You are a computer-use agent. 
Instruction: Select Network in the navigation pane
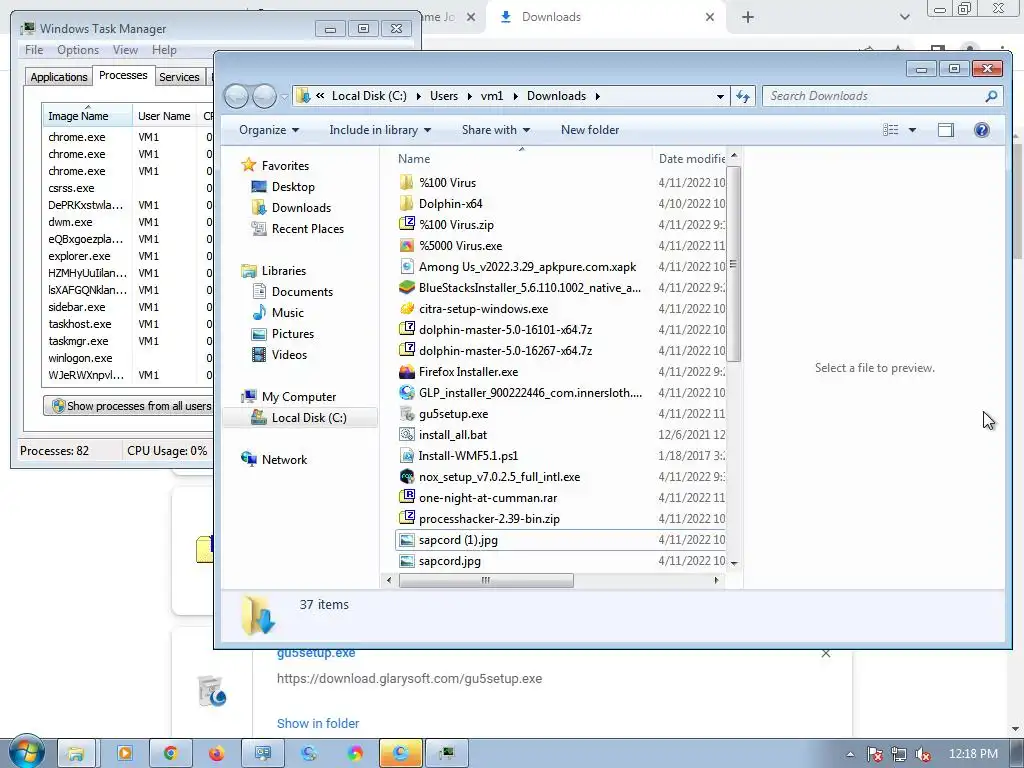pyautogui.click(x=284, y=460)
